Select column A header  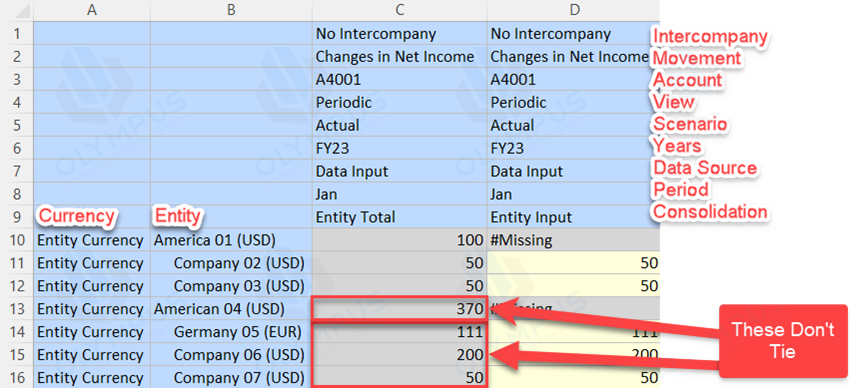click(92, 10)
